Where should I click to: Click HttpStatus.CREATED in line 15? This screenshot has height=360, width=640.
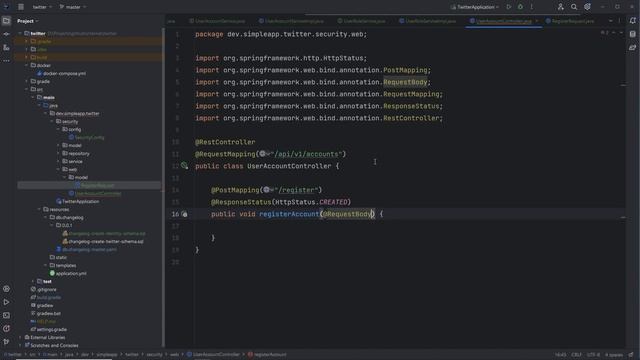point(311,202)
